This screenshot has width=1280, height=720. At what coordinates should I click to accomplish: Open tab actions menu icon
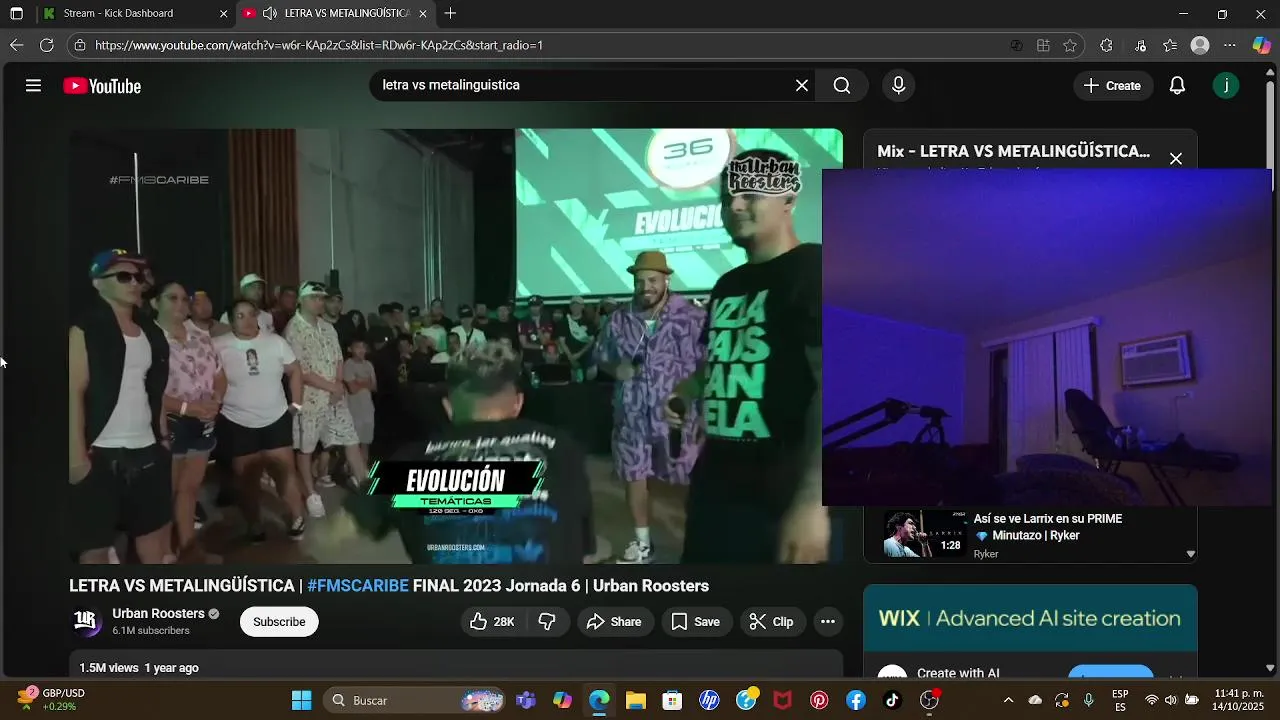coord(16,14)
